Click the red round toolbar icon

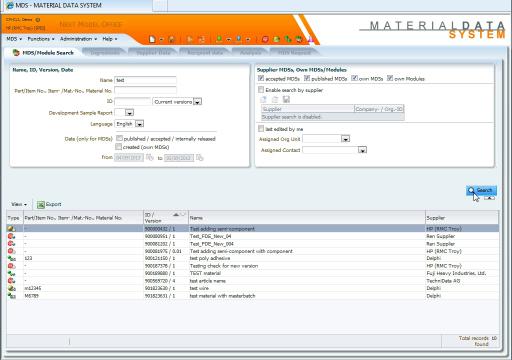pos(265,39)
